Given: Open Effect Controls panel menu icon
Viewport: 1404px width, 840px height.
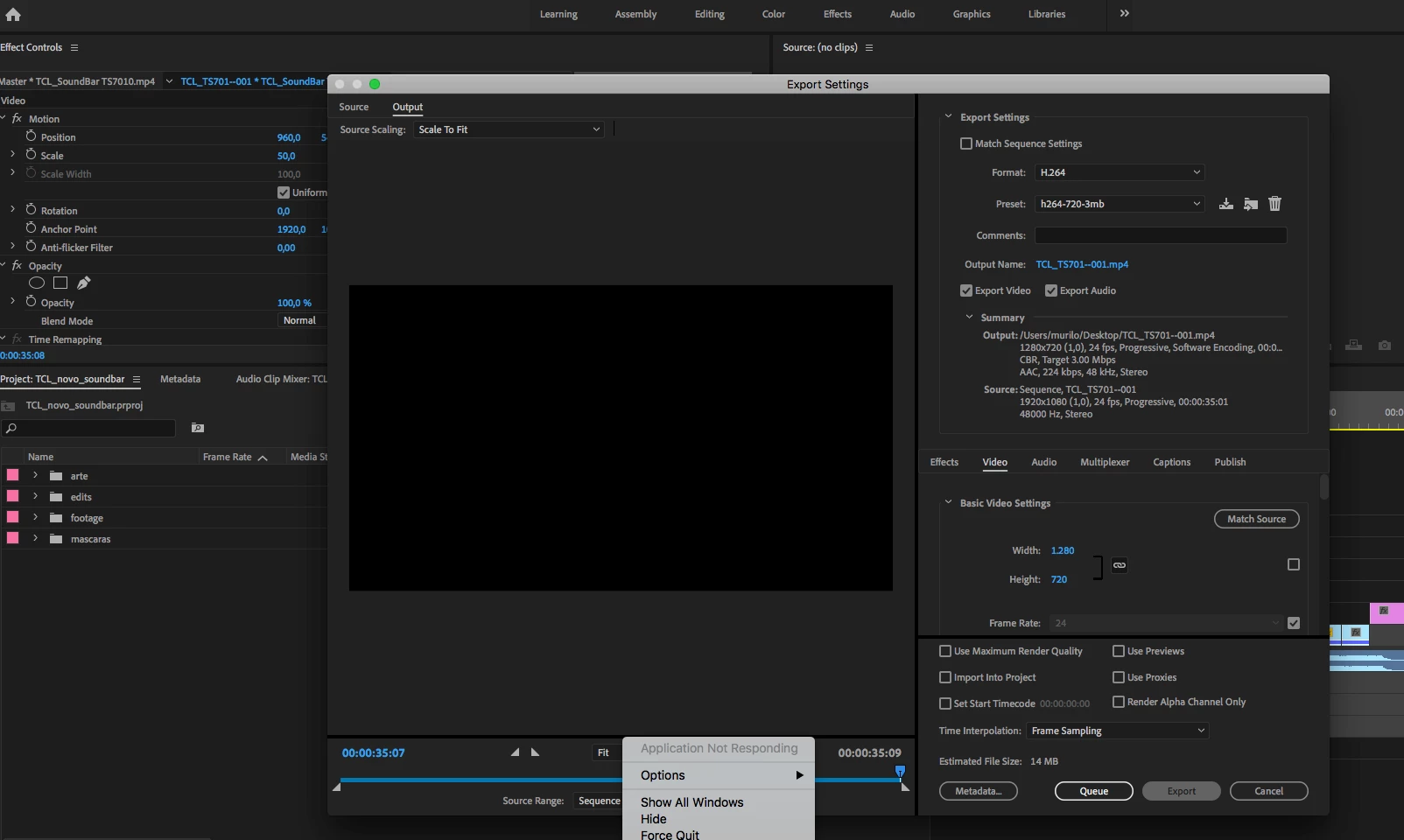Looking at the screenshot, I should pos(74,47).
